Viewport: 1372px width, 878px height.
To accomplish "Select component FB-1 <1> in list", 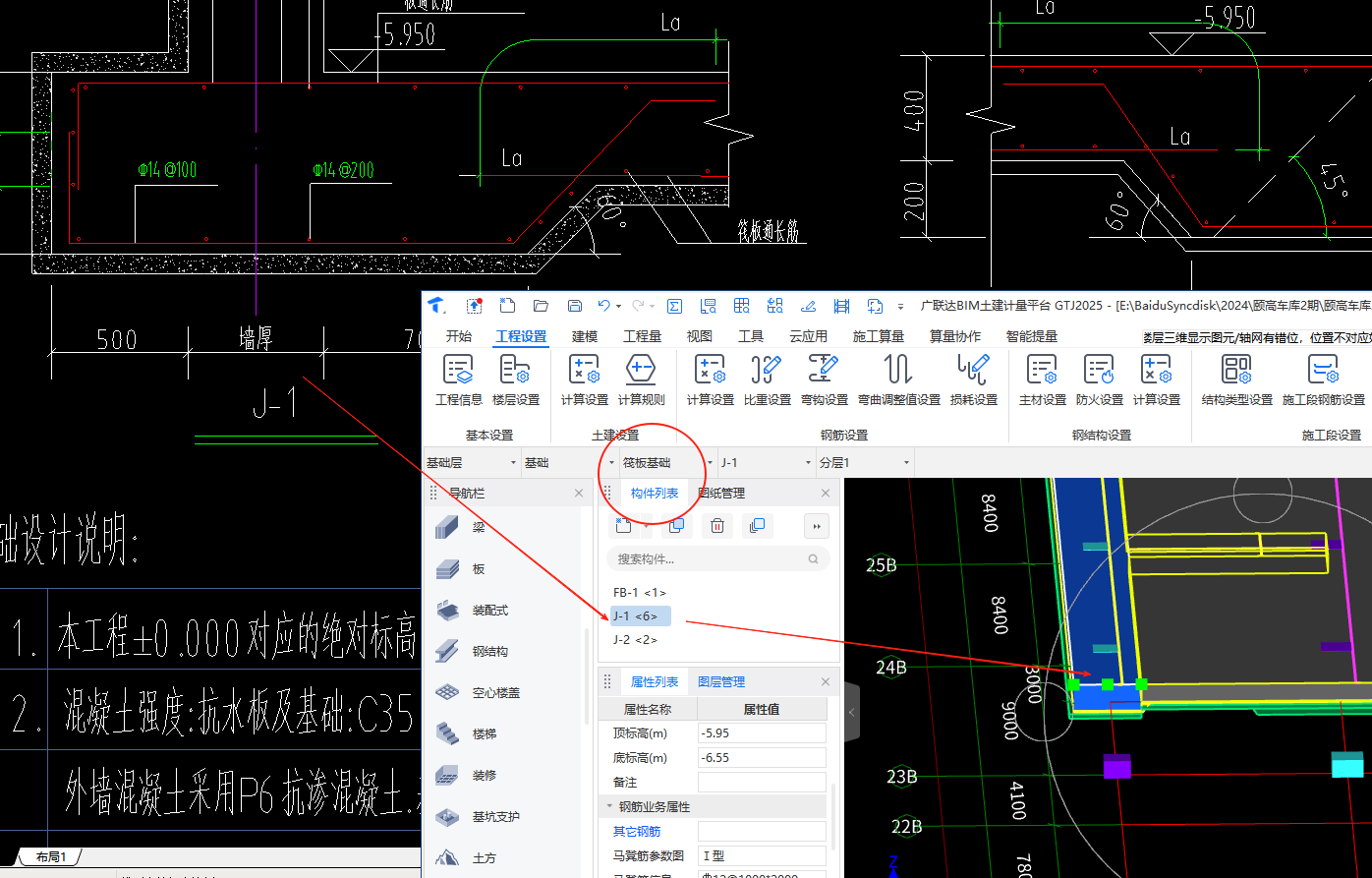I will click(x=640, y=592).
